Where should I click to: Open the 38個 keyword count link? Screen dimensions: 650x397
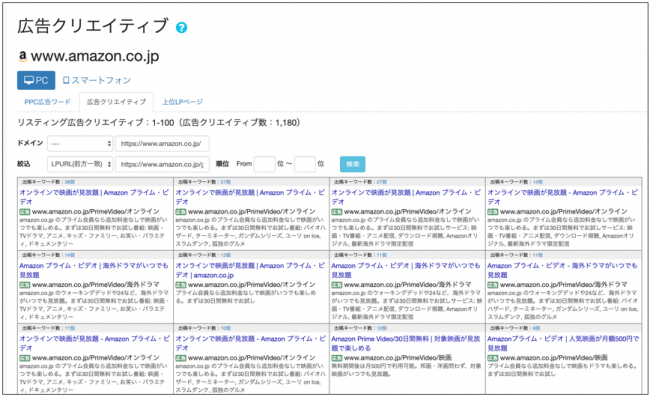[70, 182]
